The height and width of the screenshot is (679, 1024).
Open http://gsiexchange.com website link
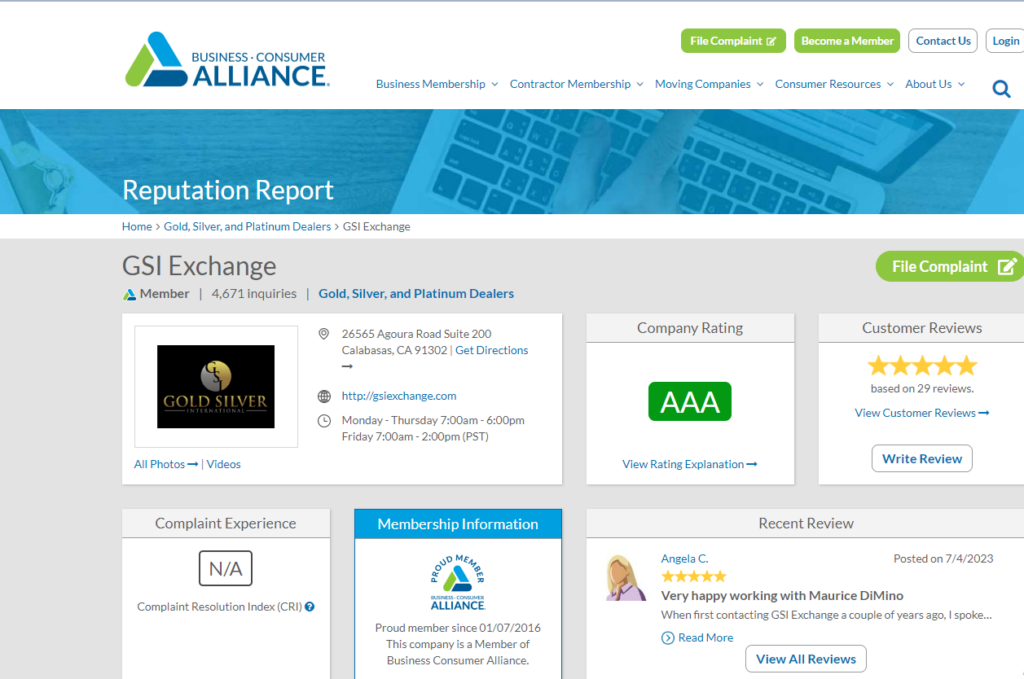tap(399, 396)
